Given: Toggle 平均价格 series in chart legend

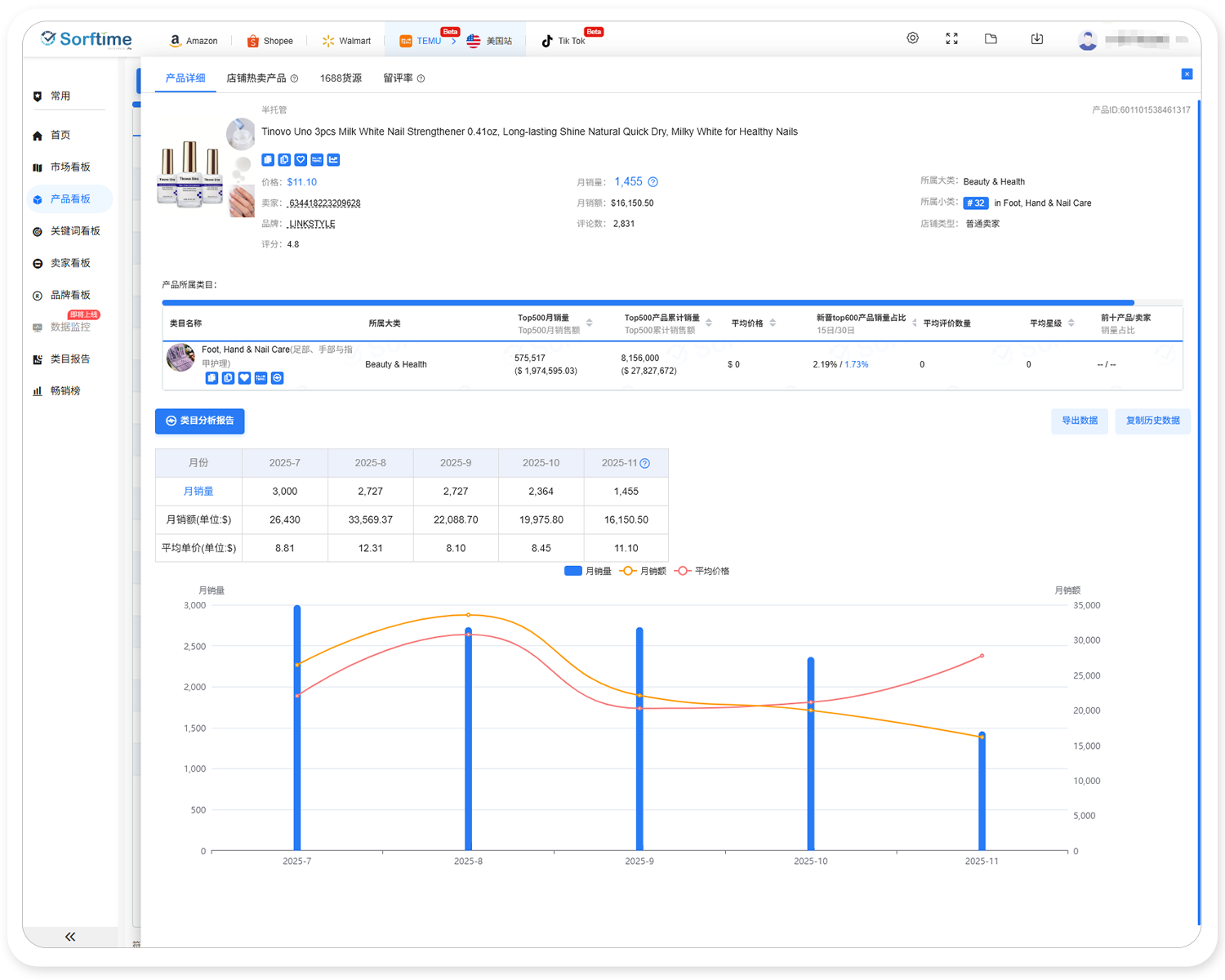Looking at the screenshot, I should pos(702,571).
